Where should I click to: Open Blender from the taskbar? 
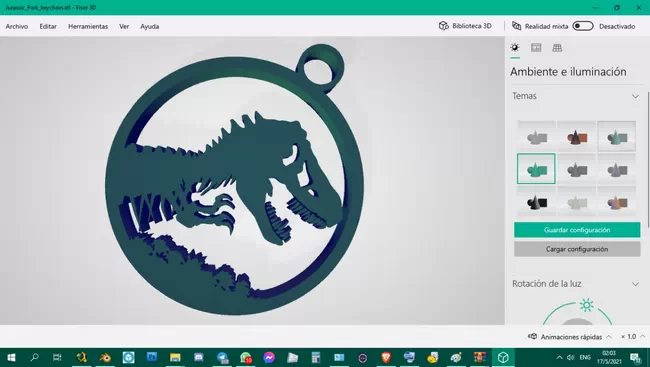click(x=105, y=357)
